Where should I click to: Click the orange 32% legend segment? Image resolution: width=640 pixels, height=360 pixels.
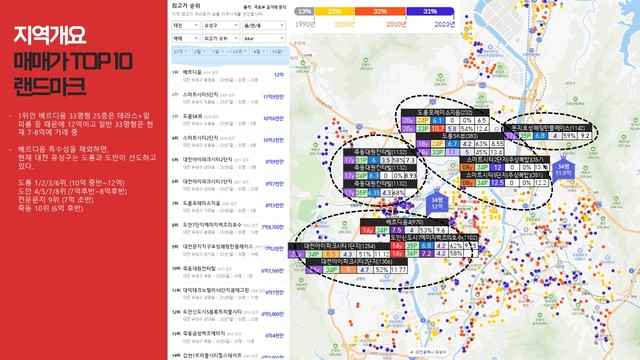(x=380, y=11)
